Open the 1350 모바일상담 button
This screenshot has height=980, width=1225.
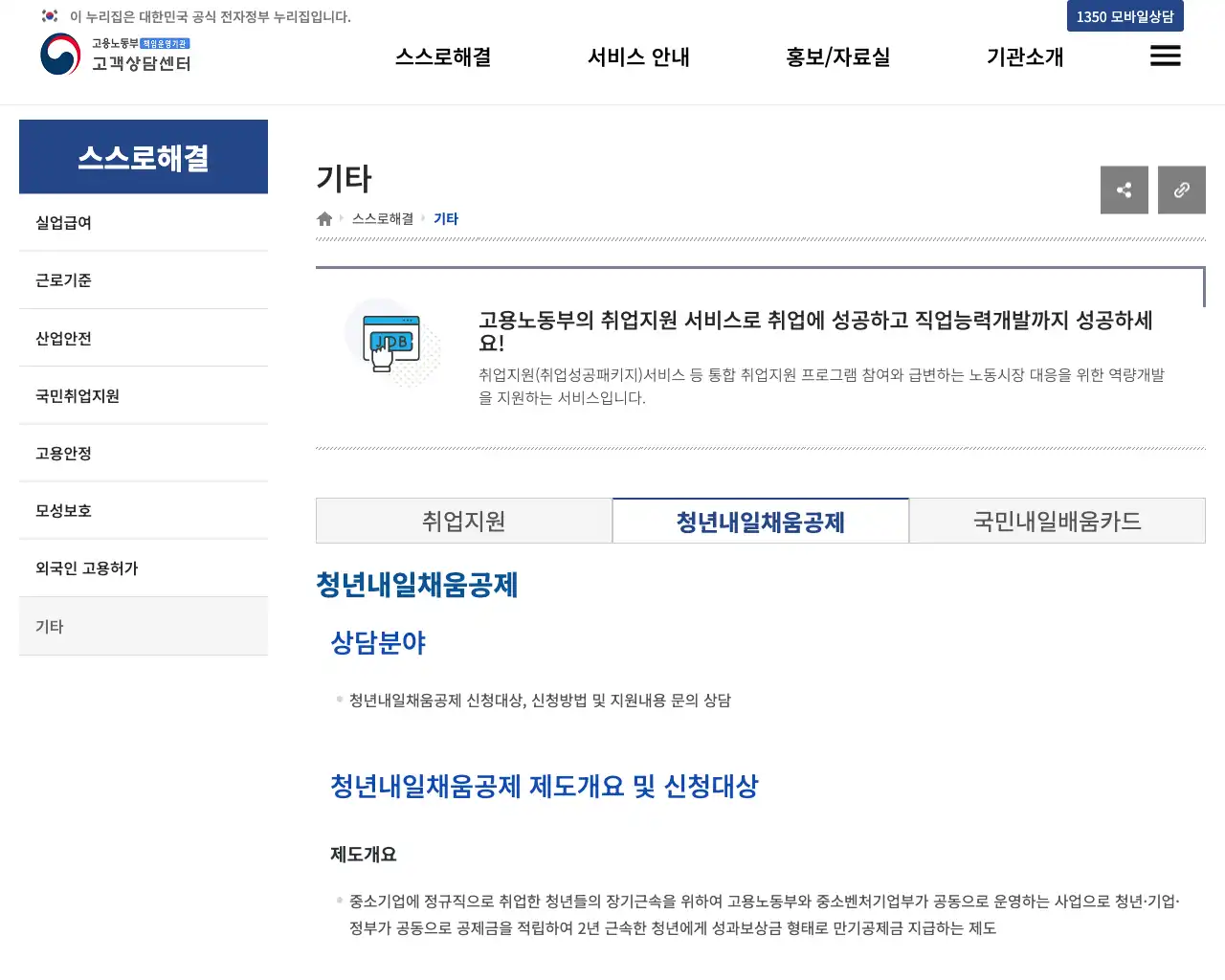pos(1125,16)
